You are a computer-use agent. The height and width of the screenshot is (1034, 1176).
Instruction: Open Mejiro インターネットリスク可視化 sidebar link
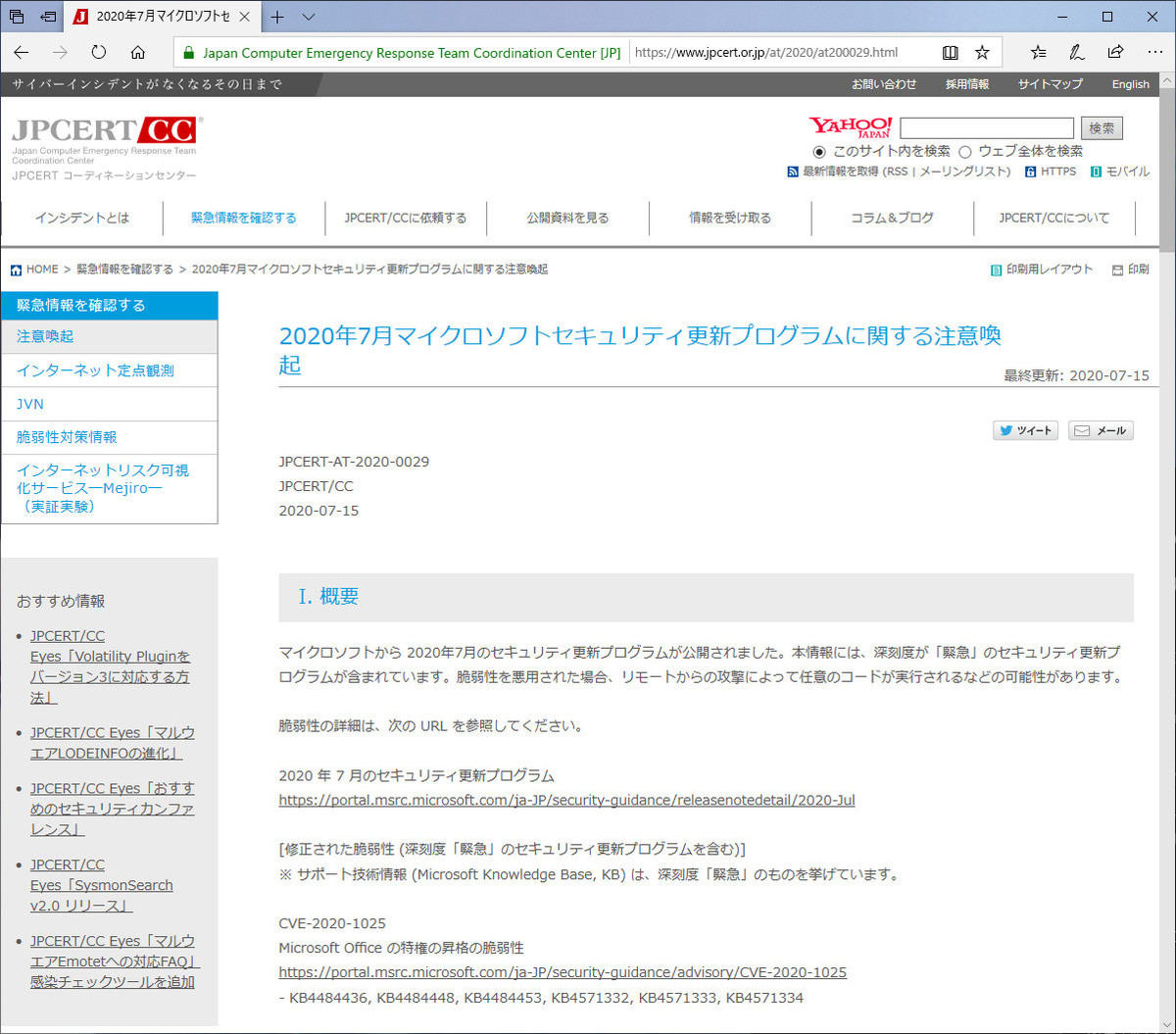coord(110,488)
